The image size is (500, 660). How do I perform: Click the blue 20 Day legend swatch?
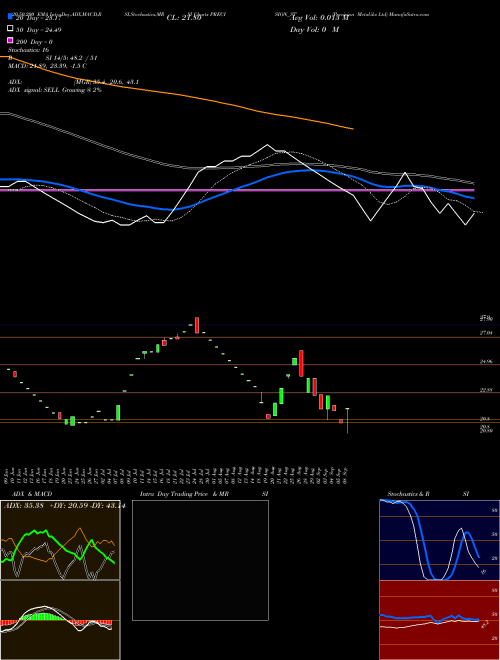click(10, 17)
